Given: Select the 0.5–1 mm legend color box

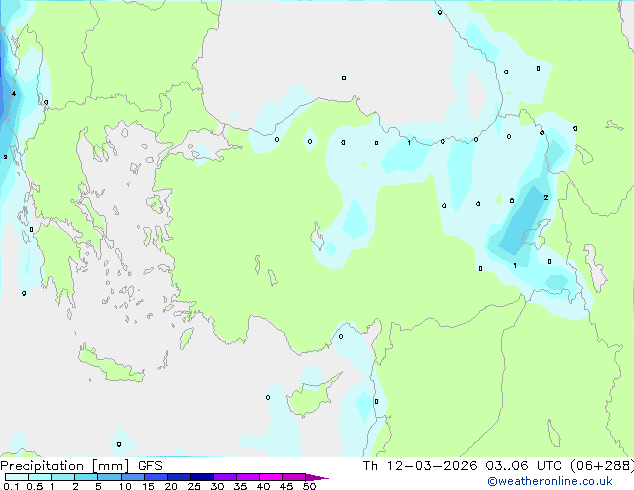Looking at the screenshot, I should [x=40, y=477].
